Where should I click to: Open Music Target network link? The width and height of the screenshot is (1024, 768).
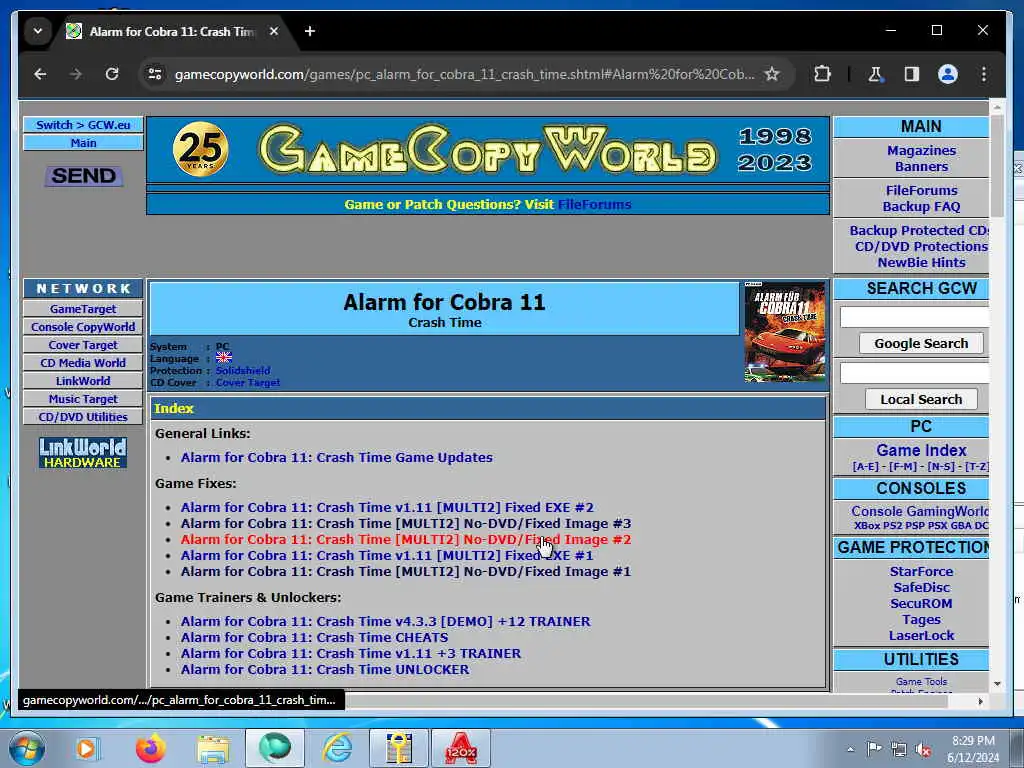click(x=83, y=399)
